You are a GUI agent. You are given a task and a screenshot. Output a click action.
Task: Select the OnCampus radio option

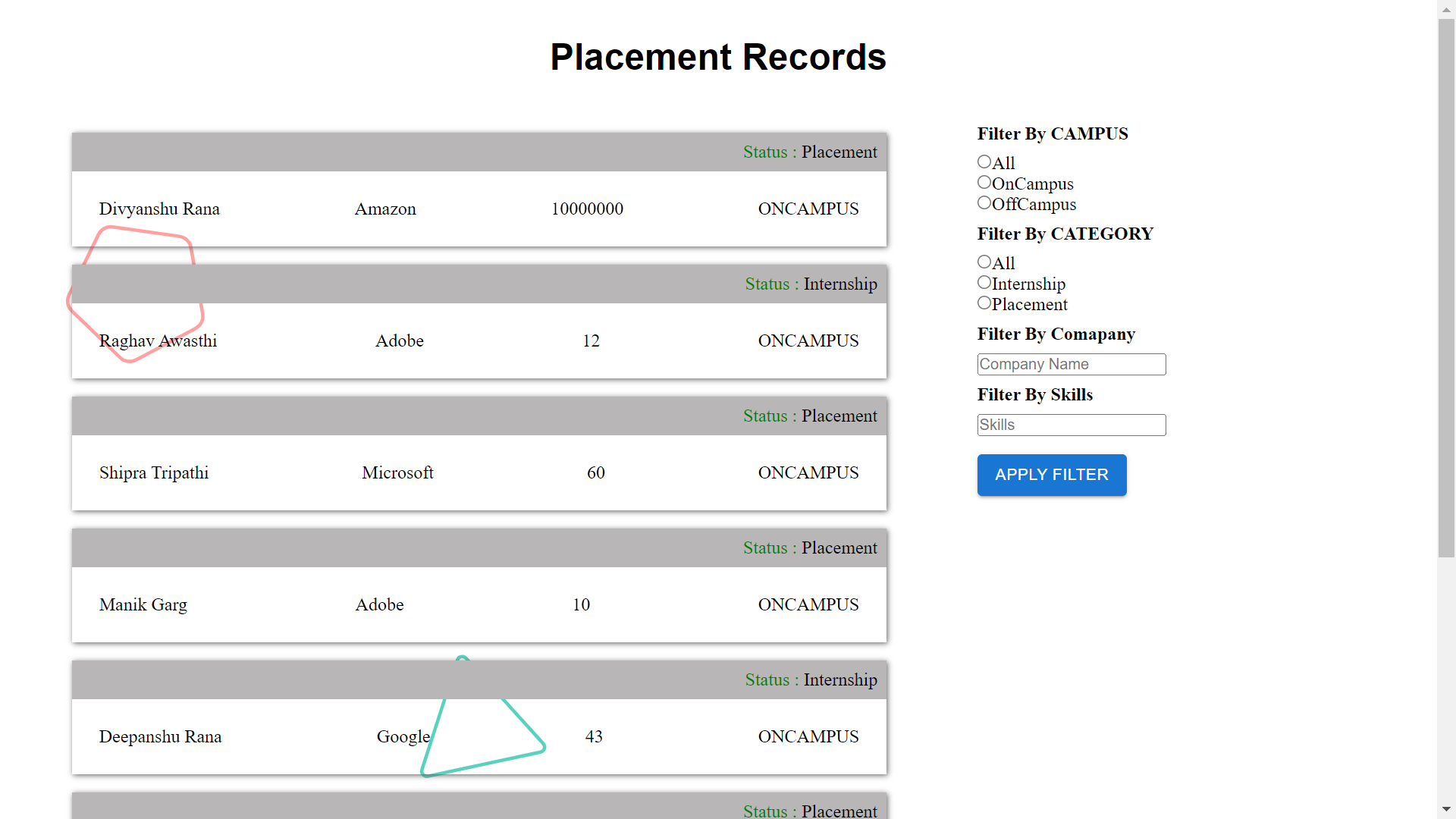click(x=984, y=182)
